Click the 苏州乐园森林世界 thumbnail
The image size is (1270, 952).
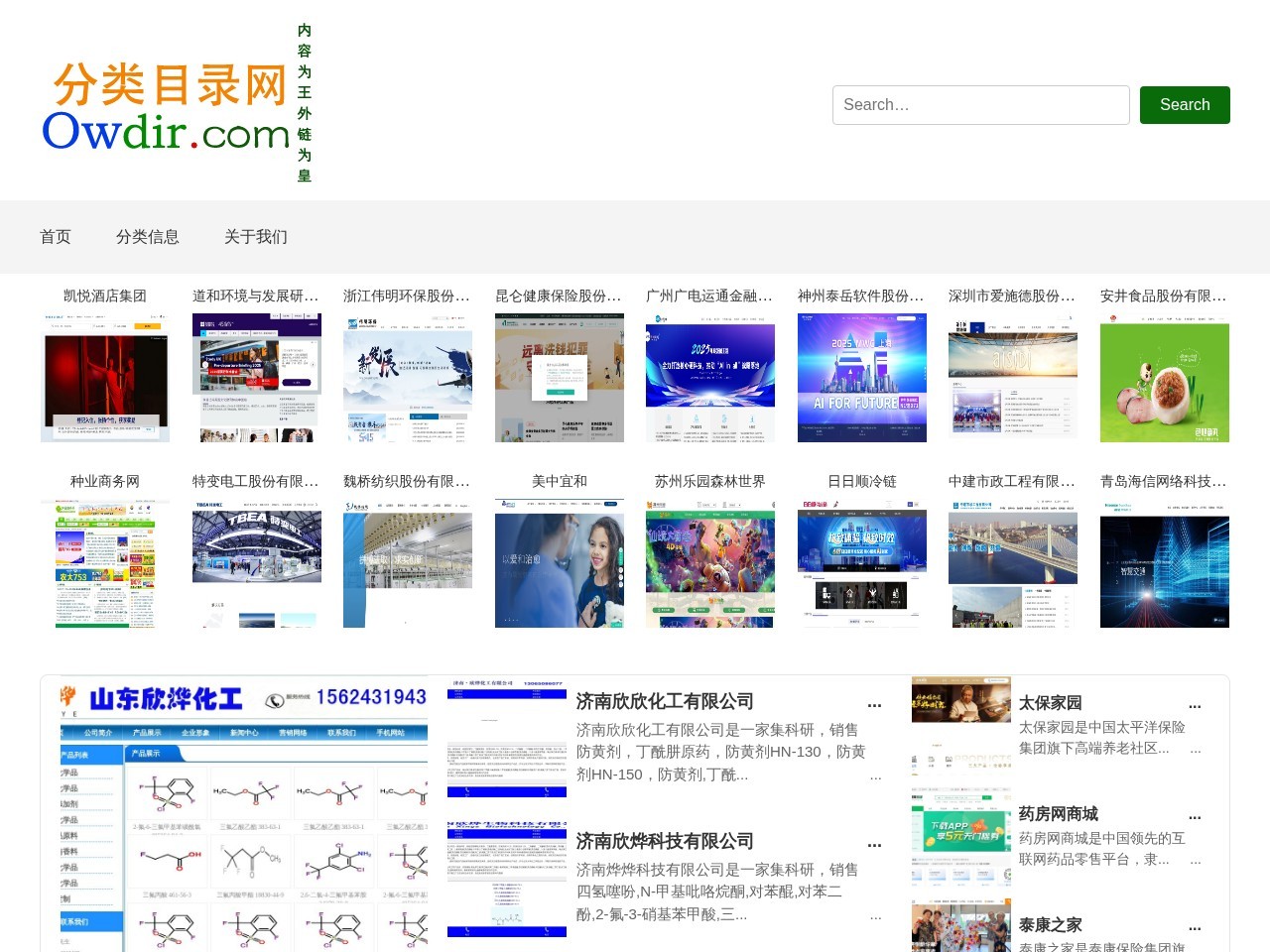click(x=710, y=563)
